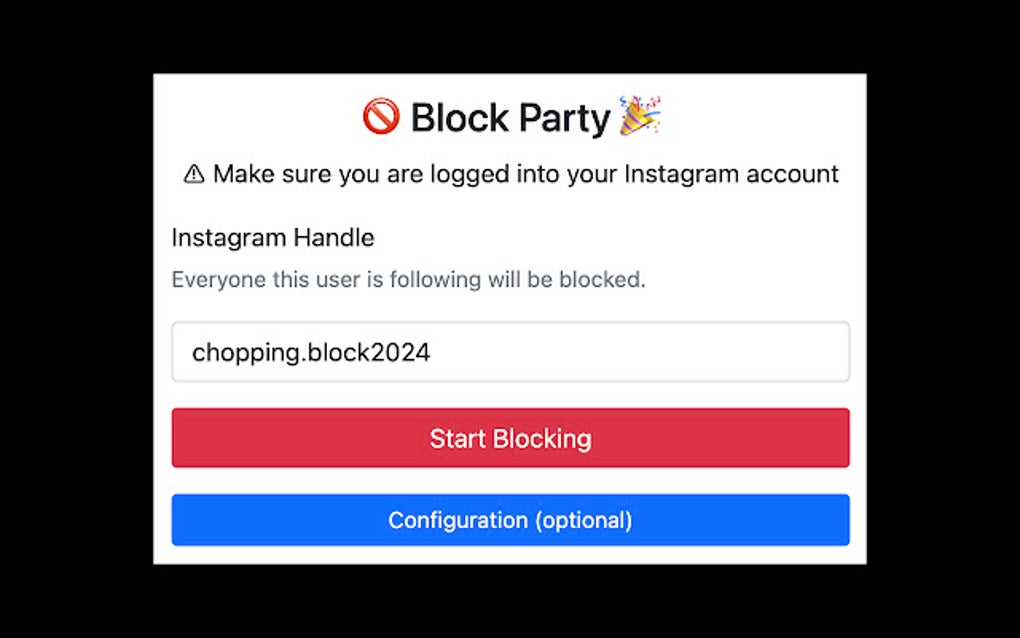Select the Instagram Handle label
The image size is (1020, 638).
273,238
